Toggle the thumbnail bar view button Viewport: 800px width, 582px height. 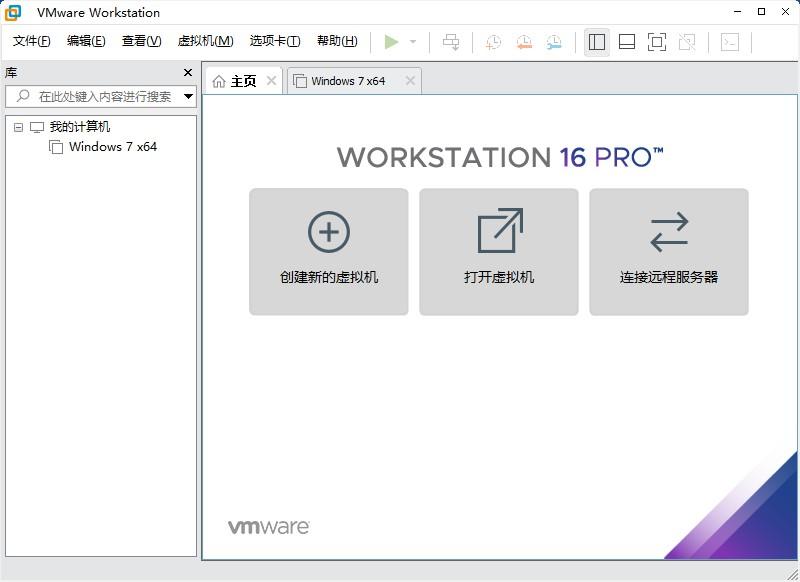[x=627, y=42]
